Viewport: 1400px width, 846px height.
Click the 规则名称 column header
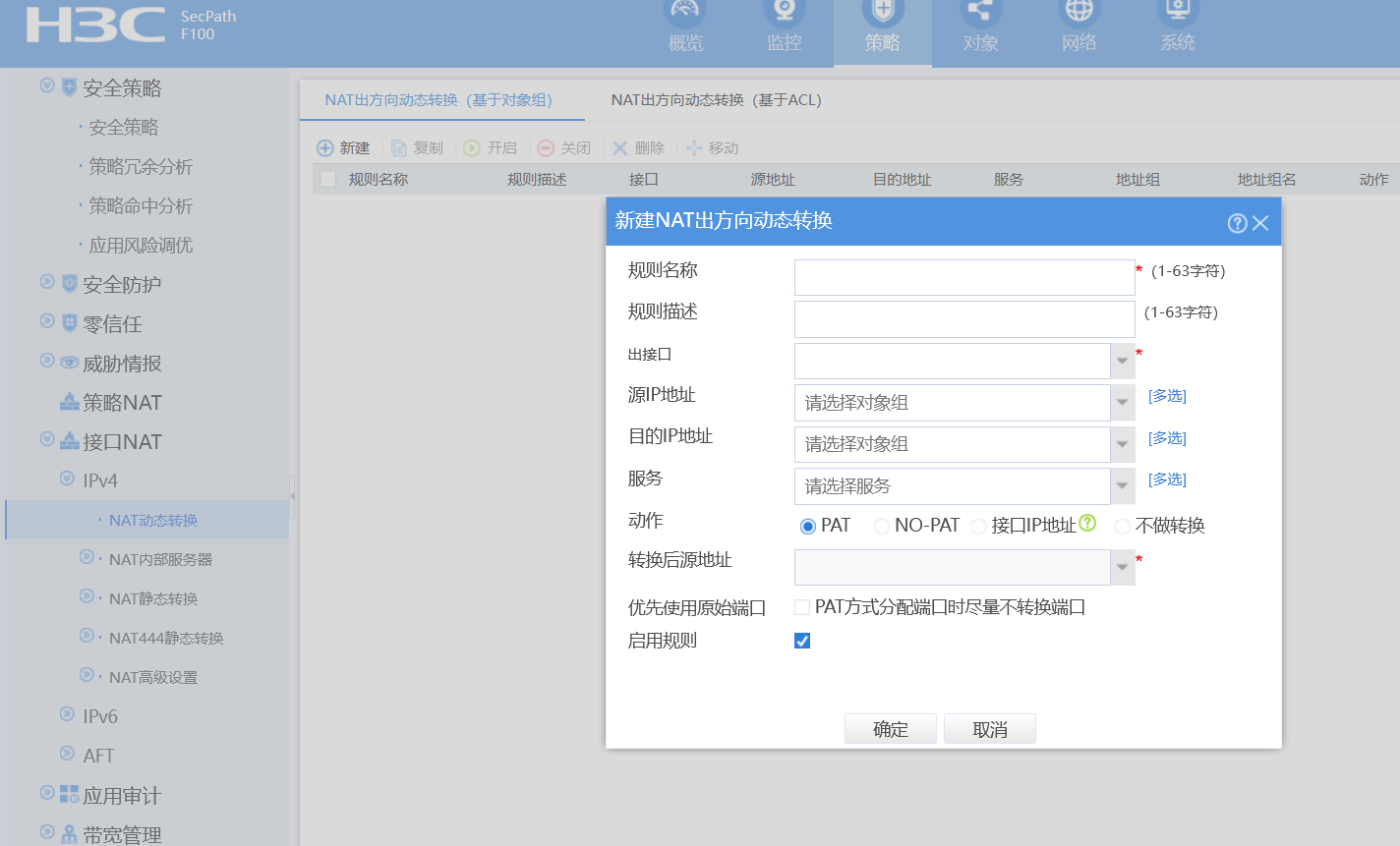coord(379,179)
